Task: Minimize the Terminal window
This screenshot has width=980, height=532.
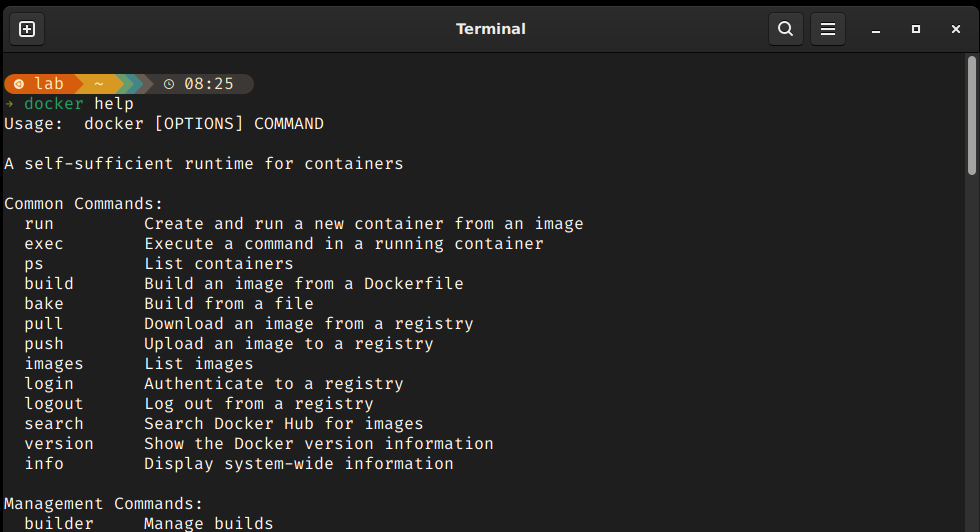Action: [x=876, y=29]
